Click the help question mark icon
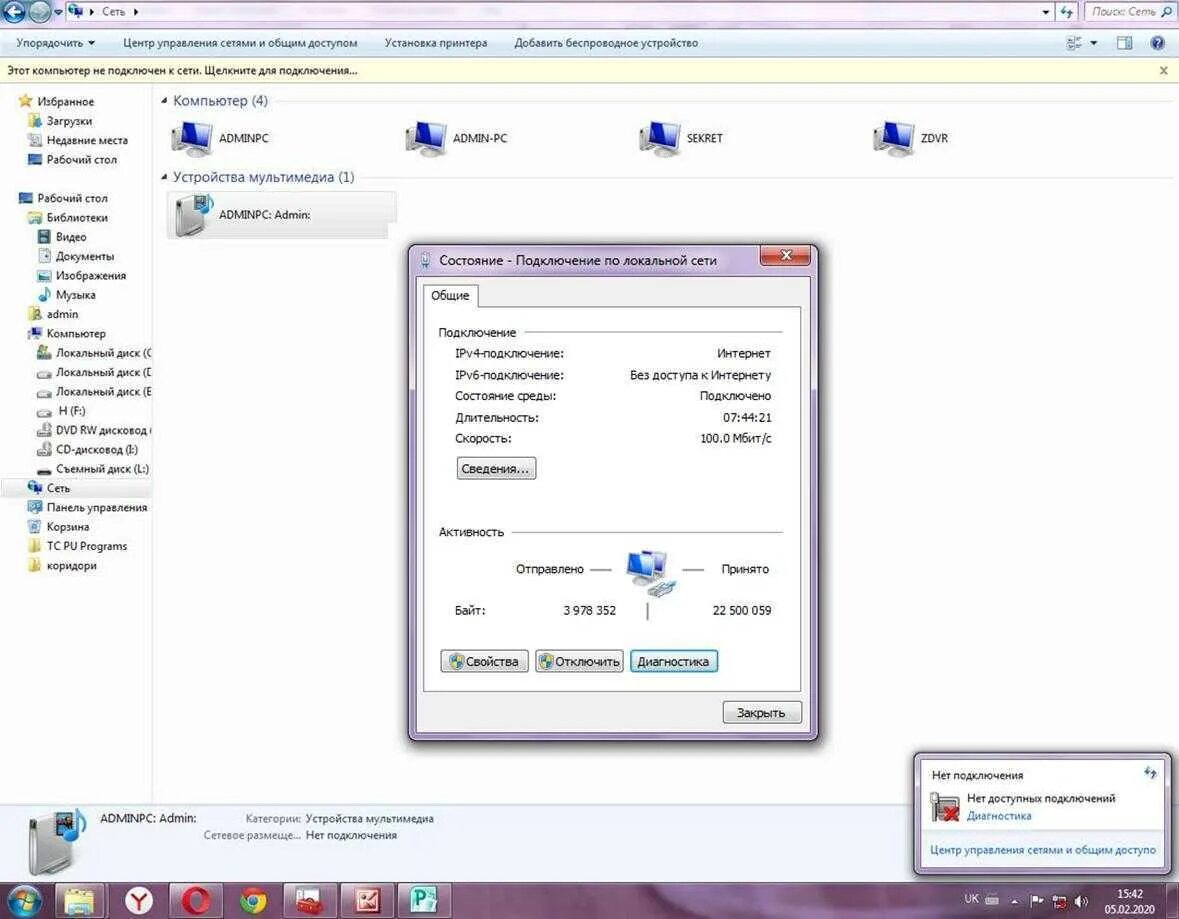This screenshot has height=919, width=1179. [x=1158, y=43]
